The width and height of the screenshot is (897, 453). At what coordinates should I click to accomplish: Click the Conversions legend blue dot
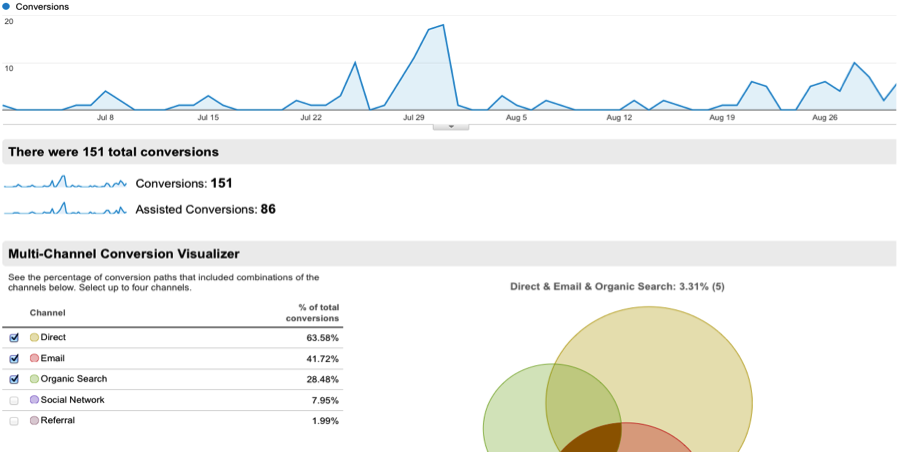6,7
